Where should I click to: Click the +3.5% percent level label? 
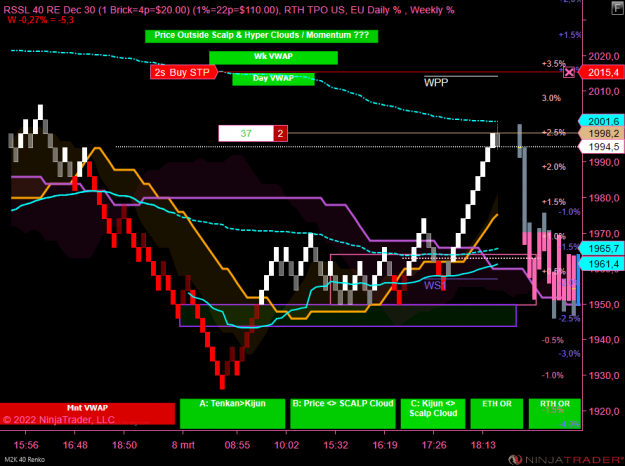pyautogui.click(x=553, y=63)
